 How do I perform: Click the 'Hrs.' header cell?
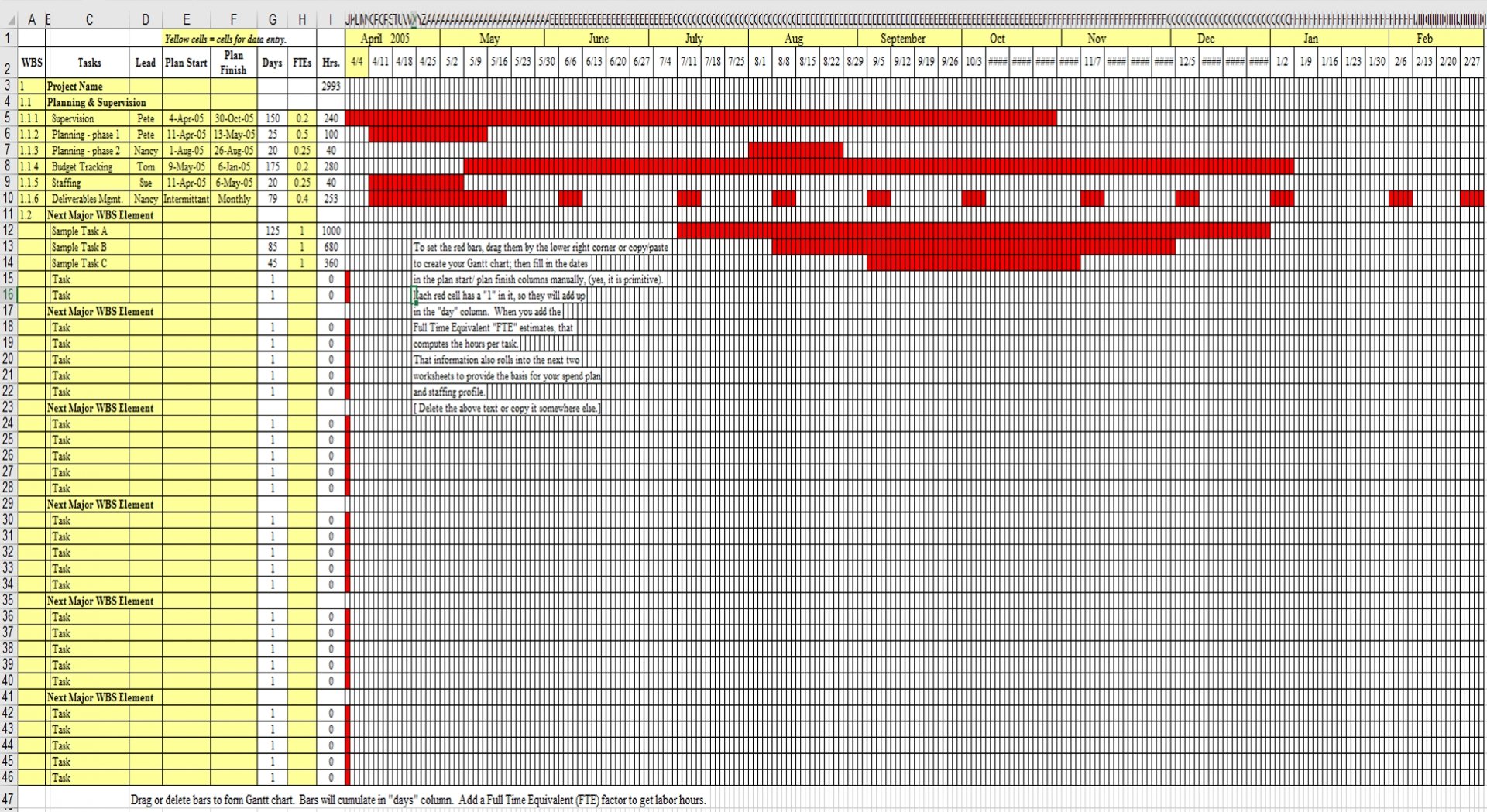point(331,63)
